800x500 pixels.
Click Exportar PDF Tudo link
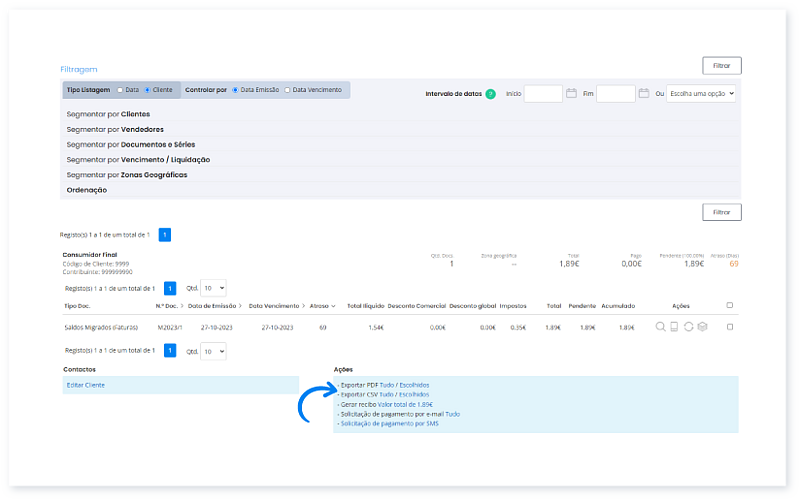click(x=387, y=384)
